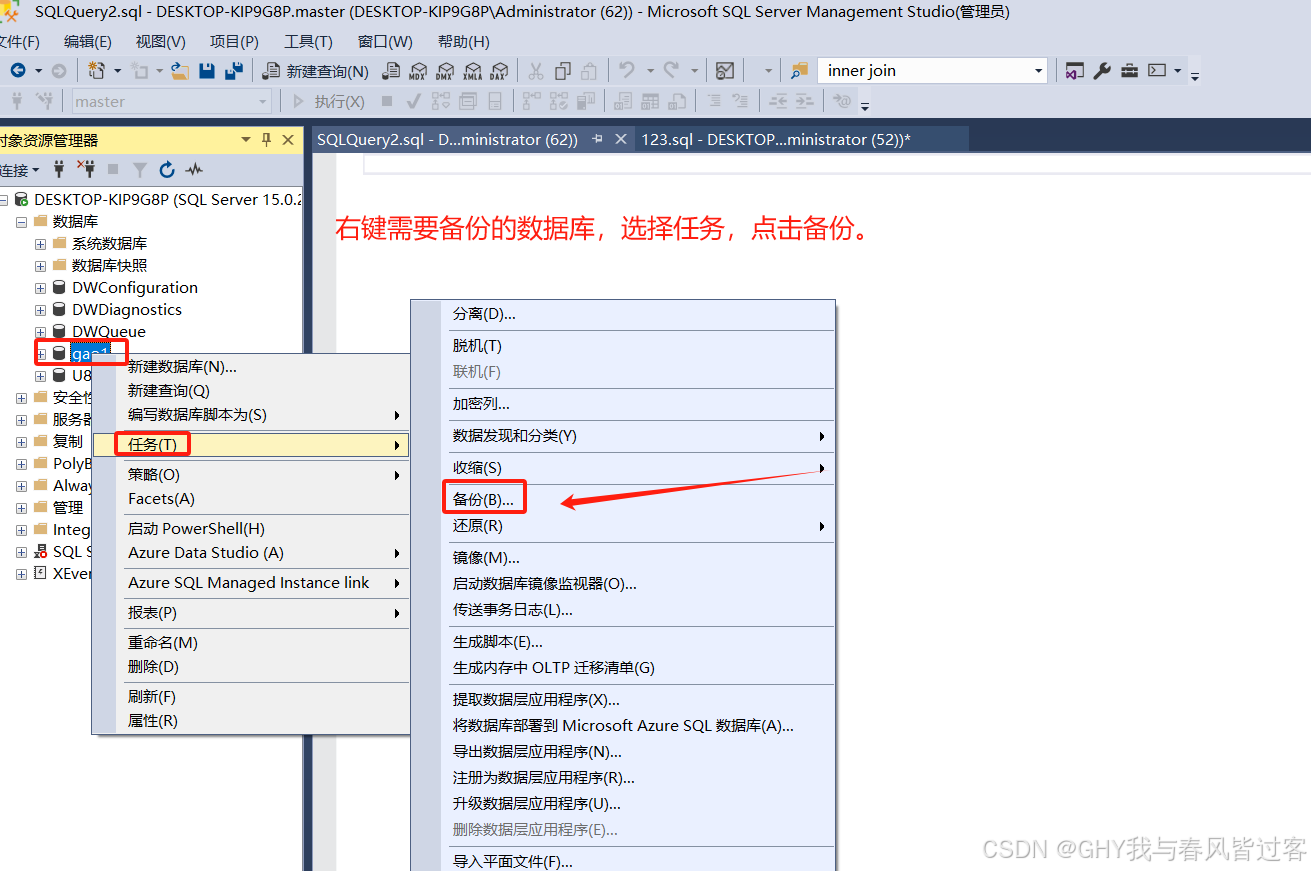Expand the DWConfiguration database node
This screenshot has height=871, width=1311.
[x=40, y=288]
